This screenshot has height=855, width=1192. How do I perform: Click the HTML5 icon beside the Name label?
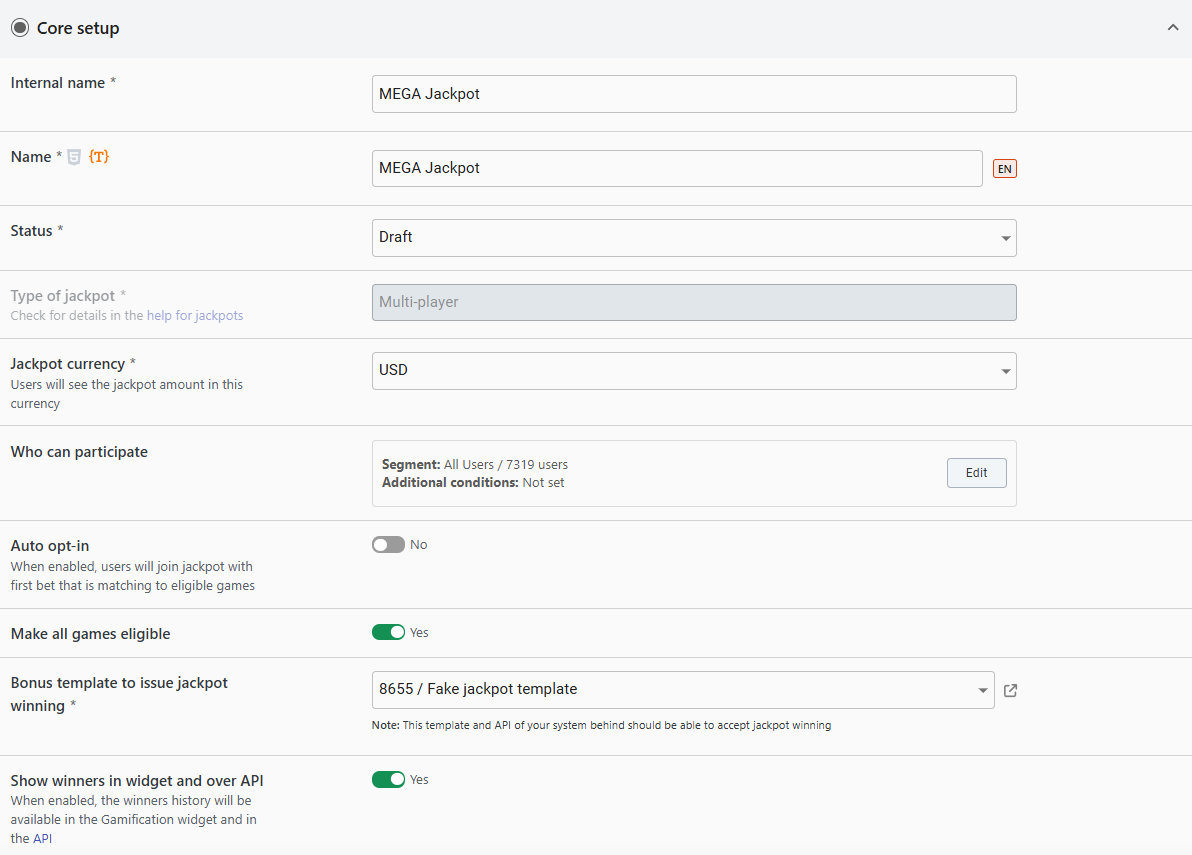74,157
